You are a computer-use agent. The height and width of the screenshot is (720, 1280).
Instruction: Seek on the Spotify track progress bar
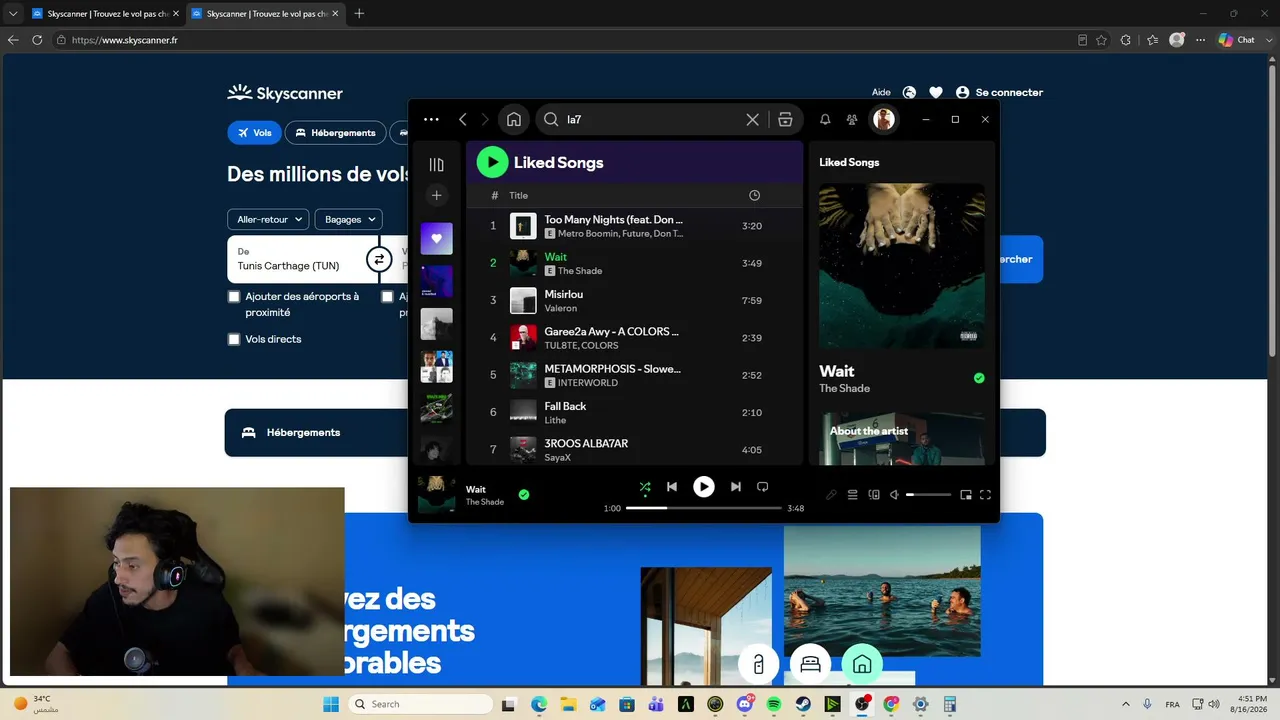coord(704,508)
